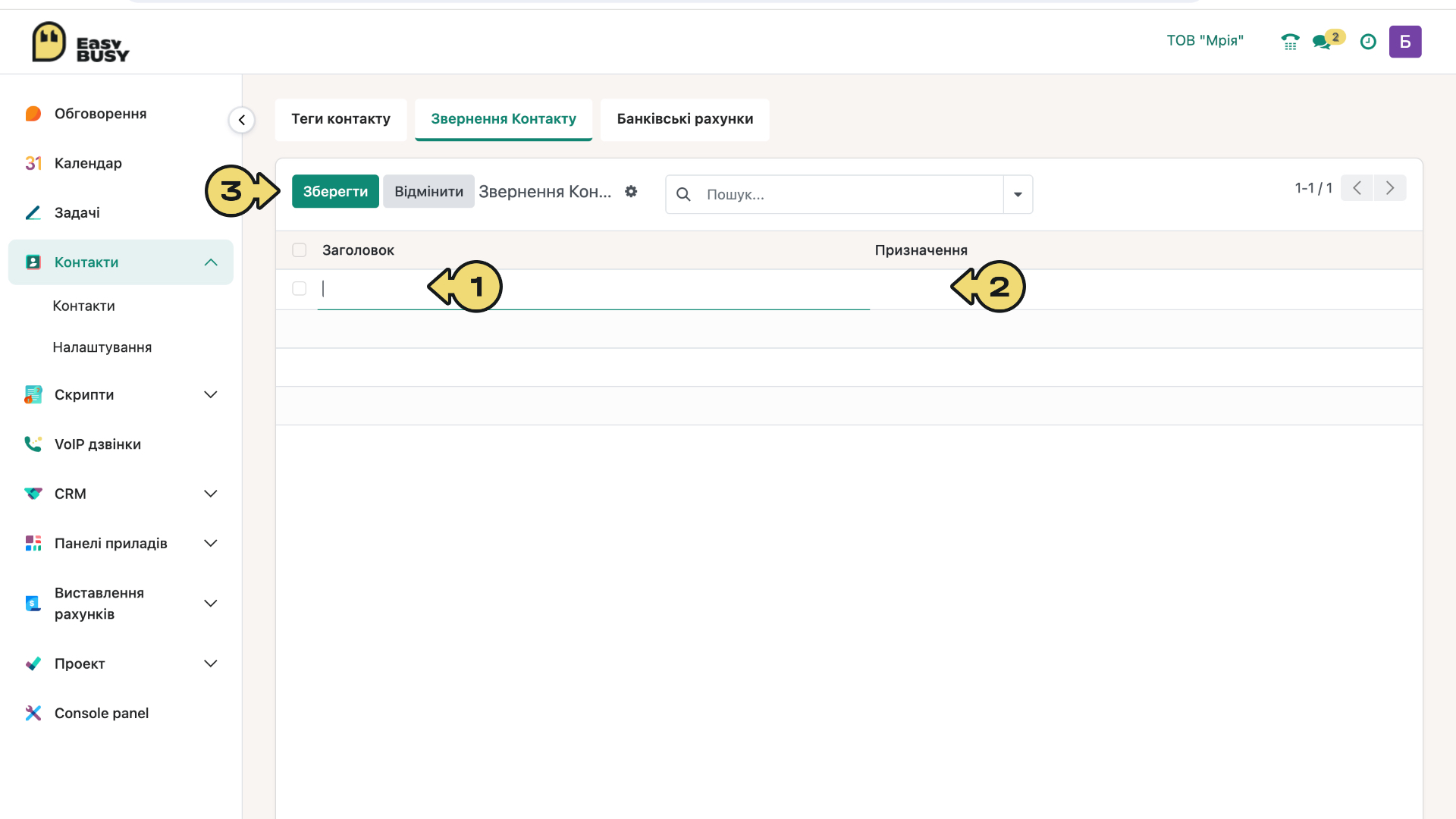Open the activities clock icon
This screenshot has height=819, width=1456.
click(x=1368, y=42)
